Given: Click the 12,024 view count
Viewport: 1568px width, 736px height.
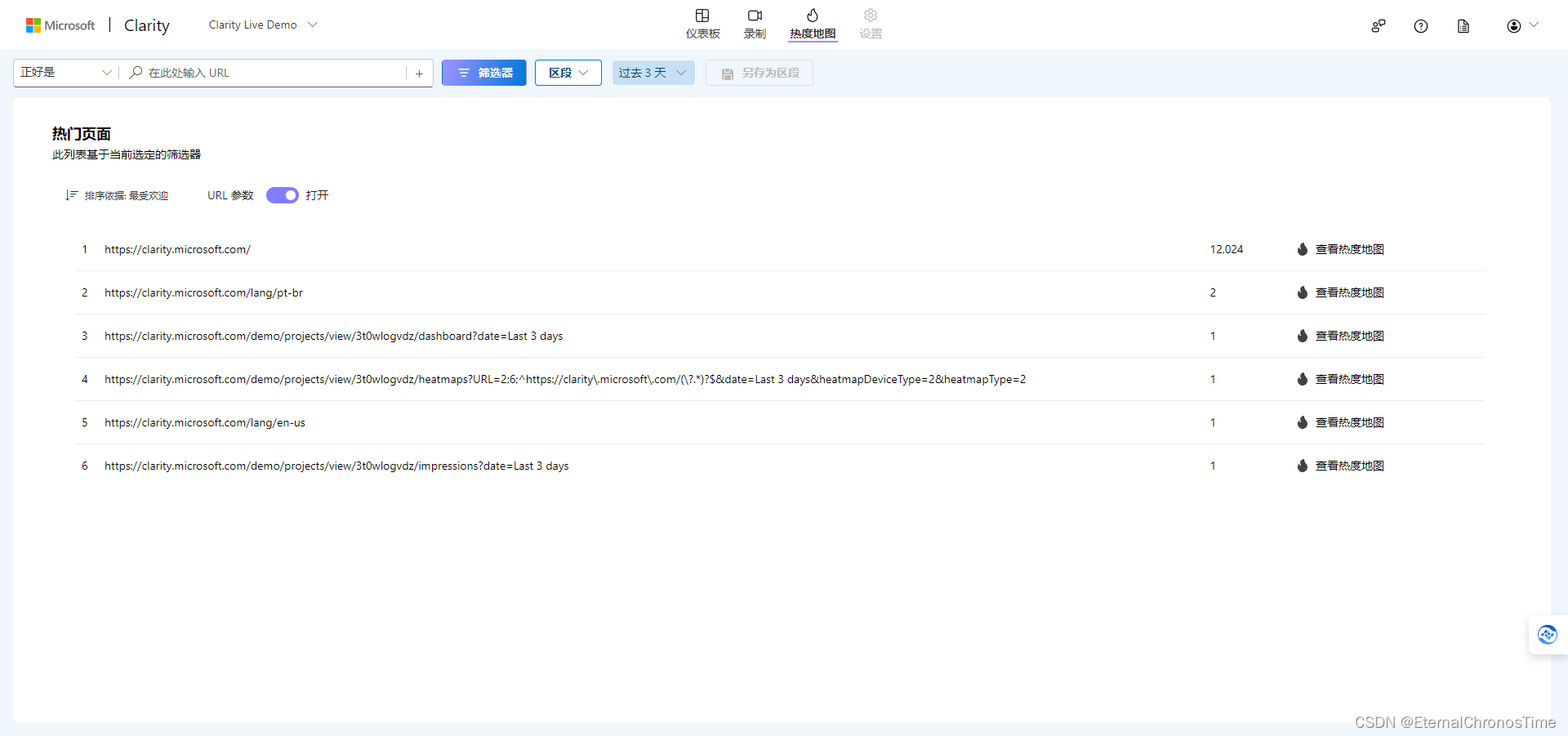Looking at the screenshot, I should pyautogui.click(x=1227, y=249).
